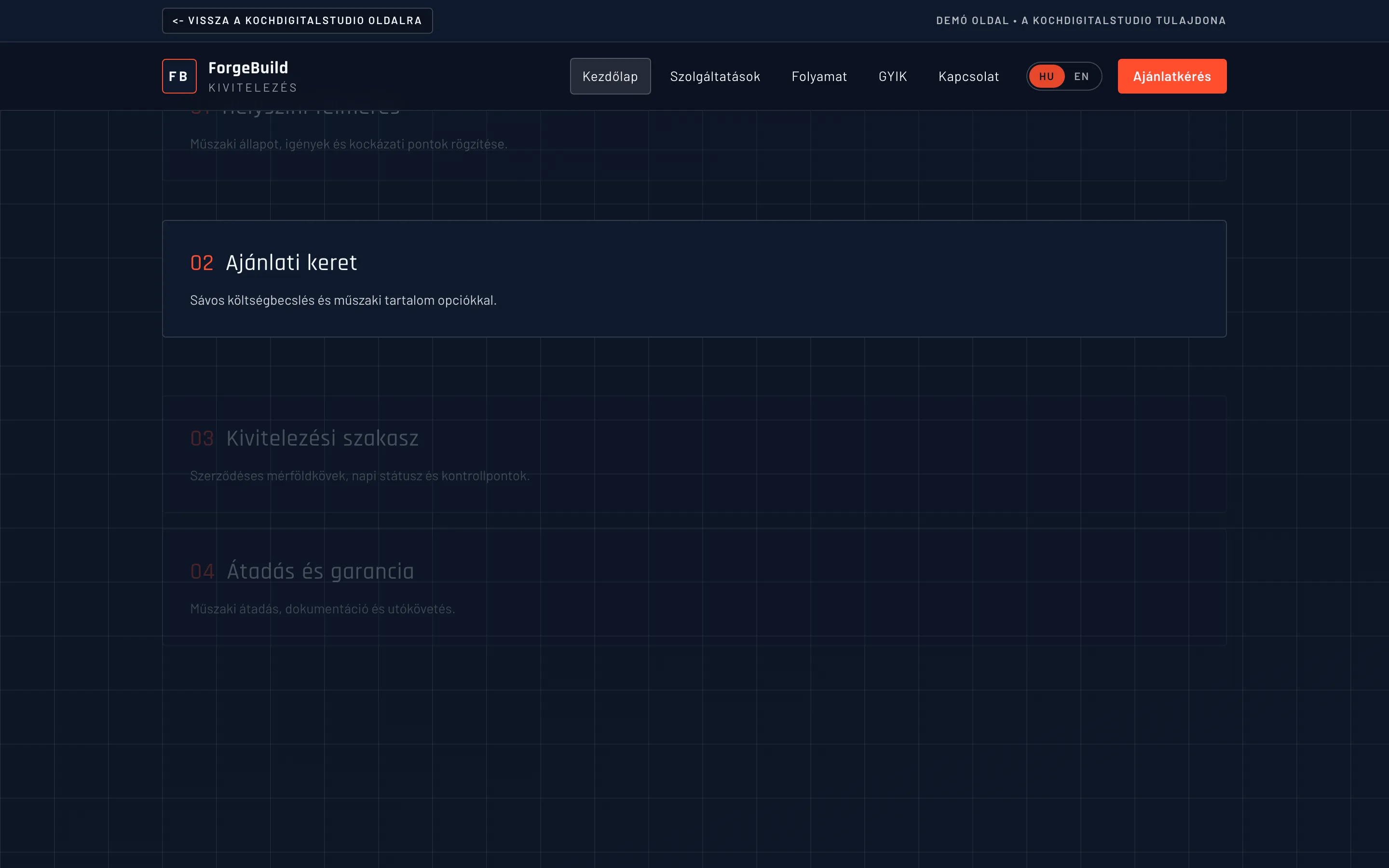Open the Kezdőlap menu item
This screenshot has height=868, width=1389.
pyautogui.click(x=610, y=76)
